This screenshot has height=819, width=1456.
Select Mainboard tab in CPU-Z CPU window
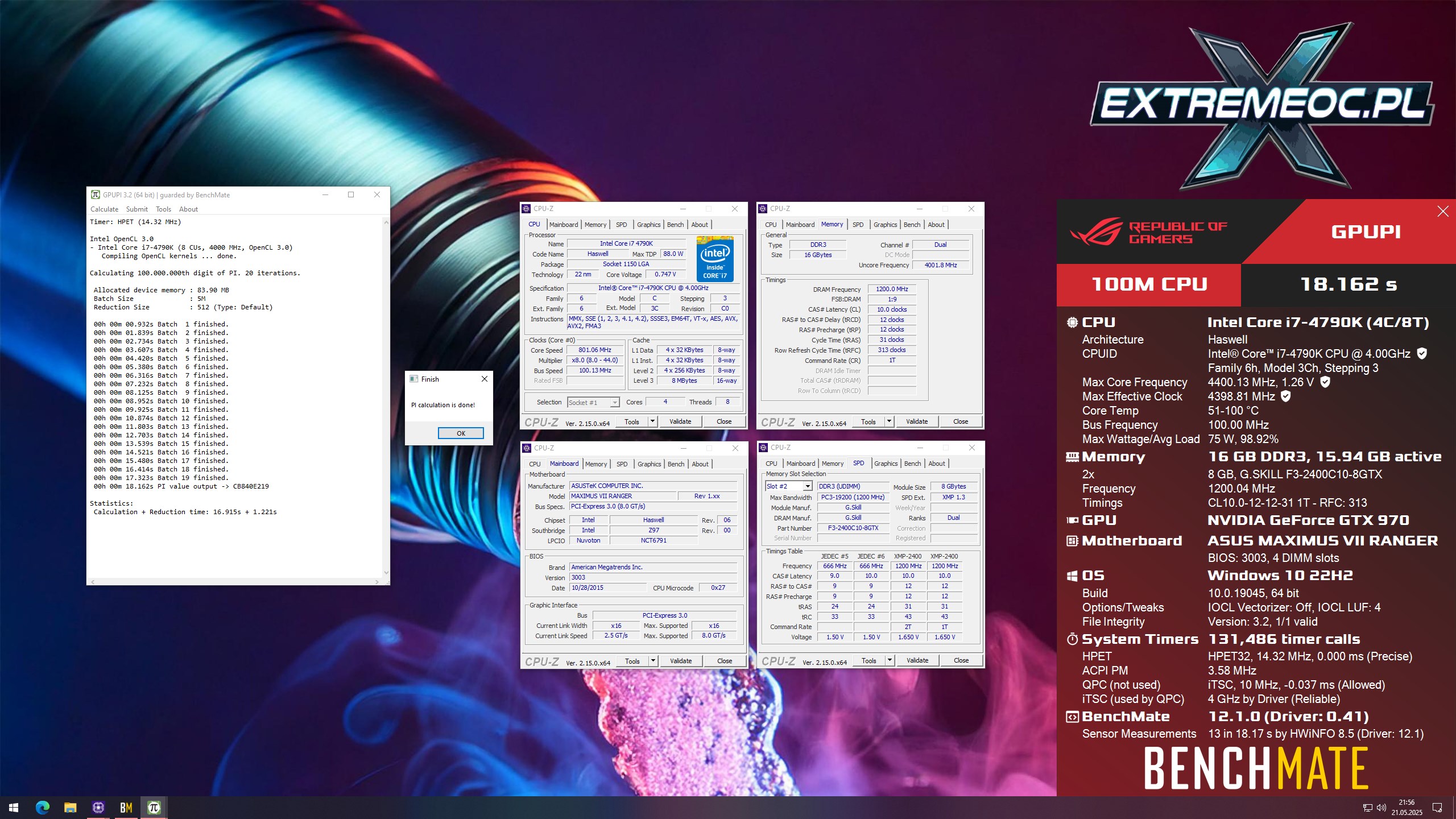click(x=564, y=225)
